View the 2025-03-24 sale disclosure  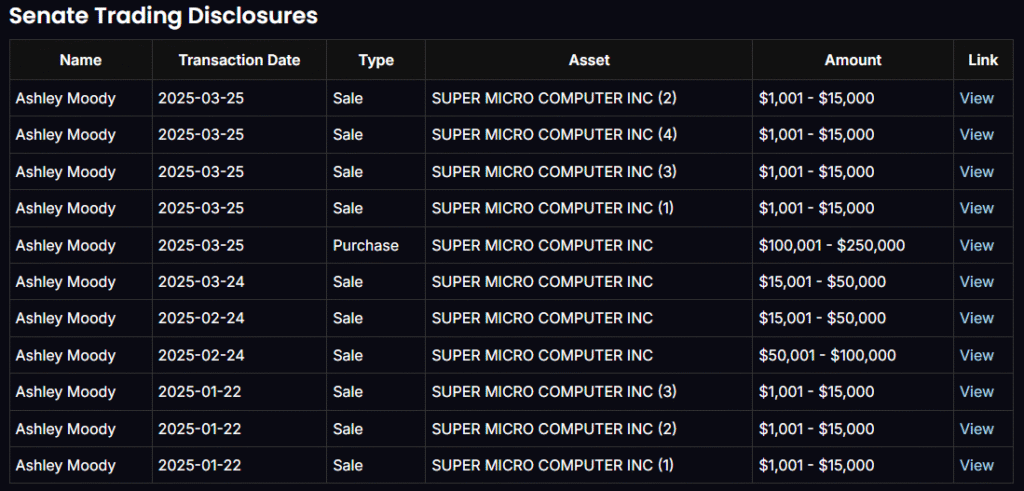click(x=976, y=282)
